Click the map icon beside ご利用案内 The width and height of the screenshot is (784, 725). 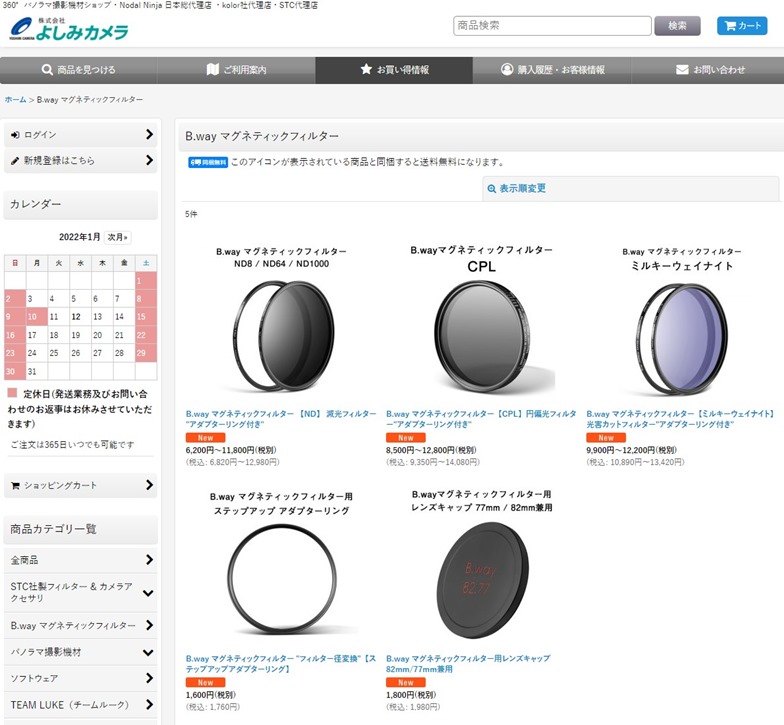coord(213,69)
